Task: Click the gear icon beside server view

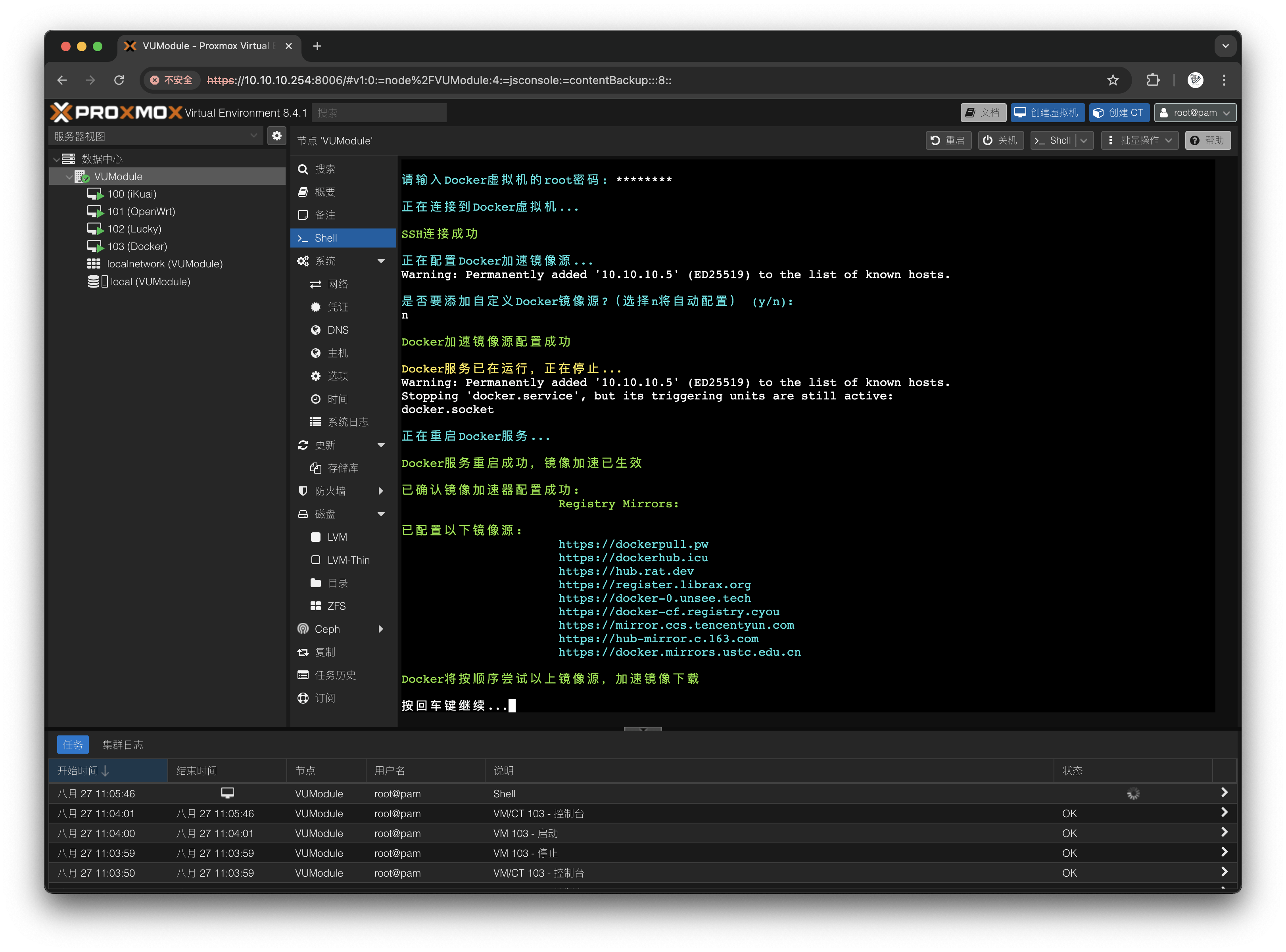Action: point(276,136)
